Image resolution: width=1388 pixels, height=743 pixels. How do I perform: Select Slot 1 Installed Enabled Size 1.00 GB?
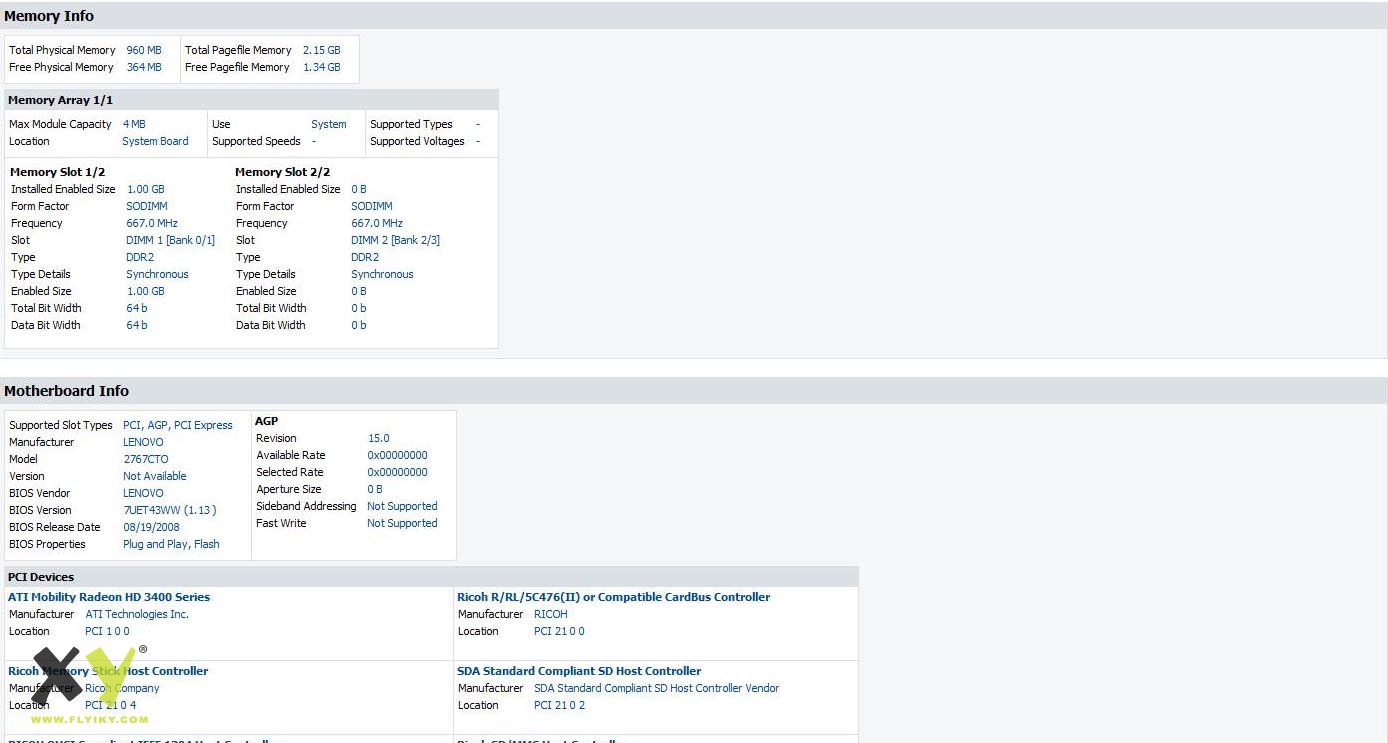[145, 189]
